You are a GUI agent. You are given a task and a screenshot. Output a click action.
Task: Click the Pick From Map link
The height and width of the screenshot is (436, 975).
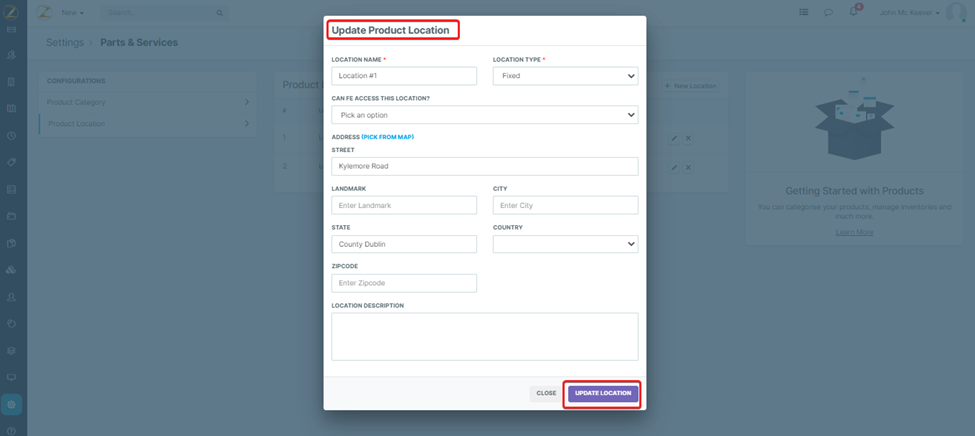pos(388,137)
